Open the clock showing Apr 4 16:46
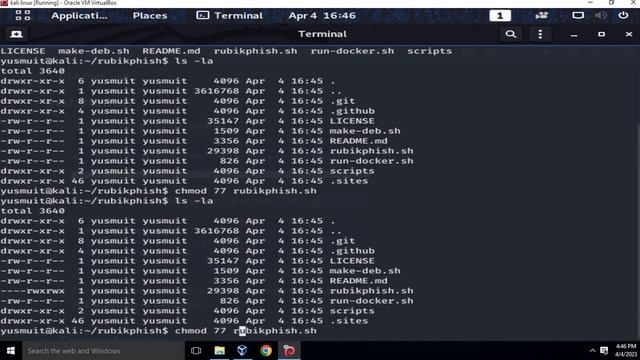Screen dimensions: 640x360 [x=322, y=16]
